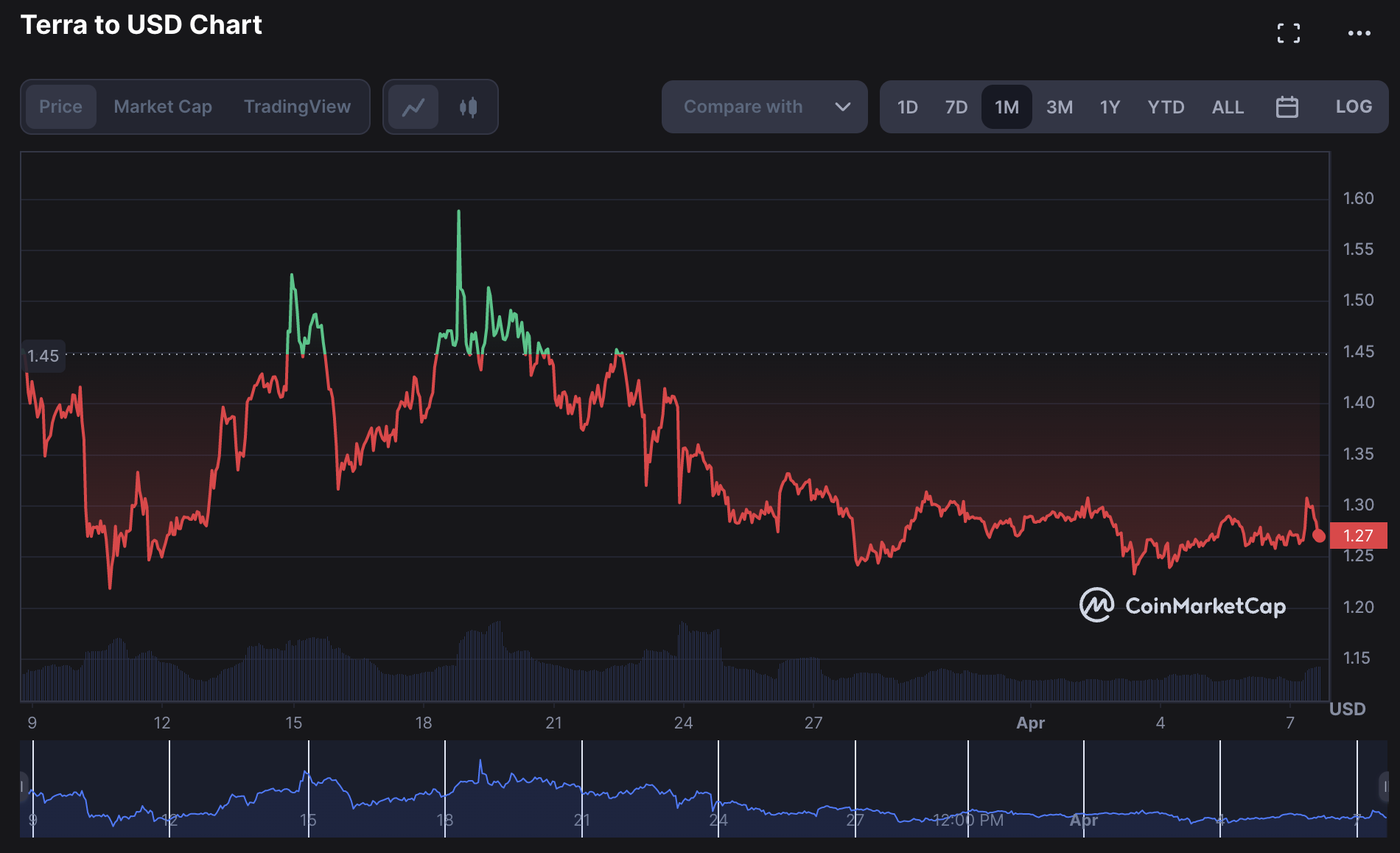Click the CoinMarketCap watermark logo
The height and width of the screenshot is (853, 1400).
coord(1182,605)
